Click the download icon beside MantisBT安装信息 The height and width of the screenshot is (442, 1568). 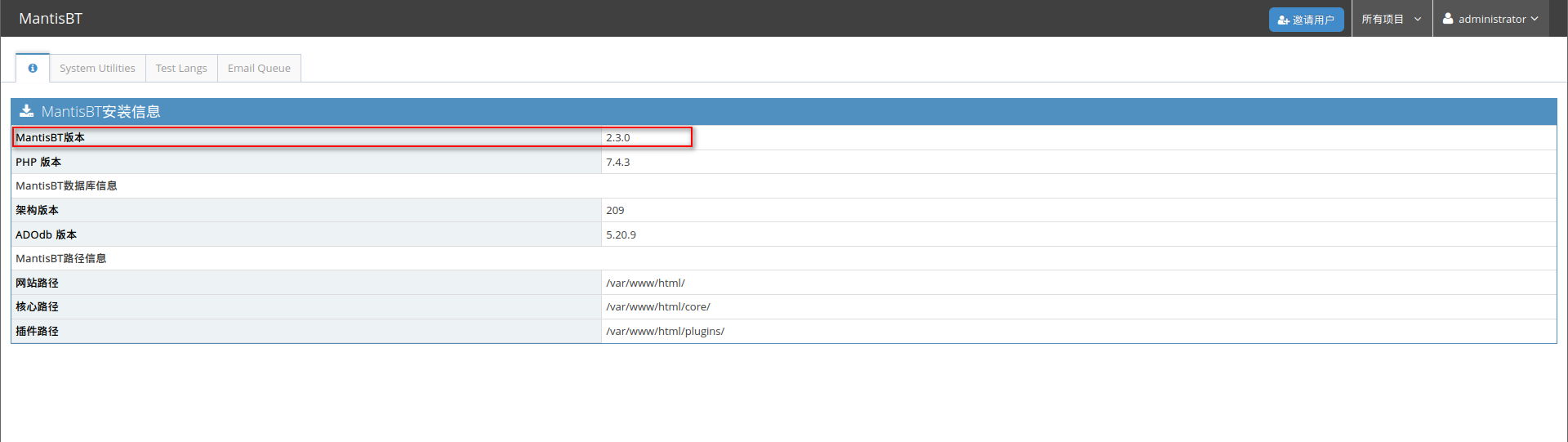click(27, 111)
